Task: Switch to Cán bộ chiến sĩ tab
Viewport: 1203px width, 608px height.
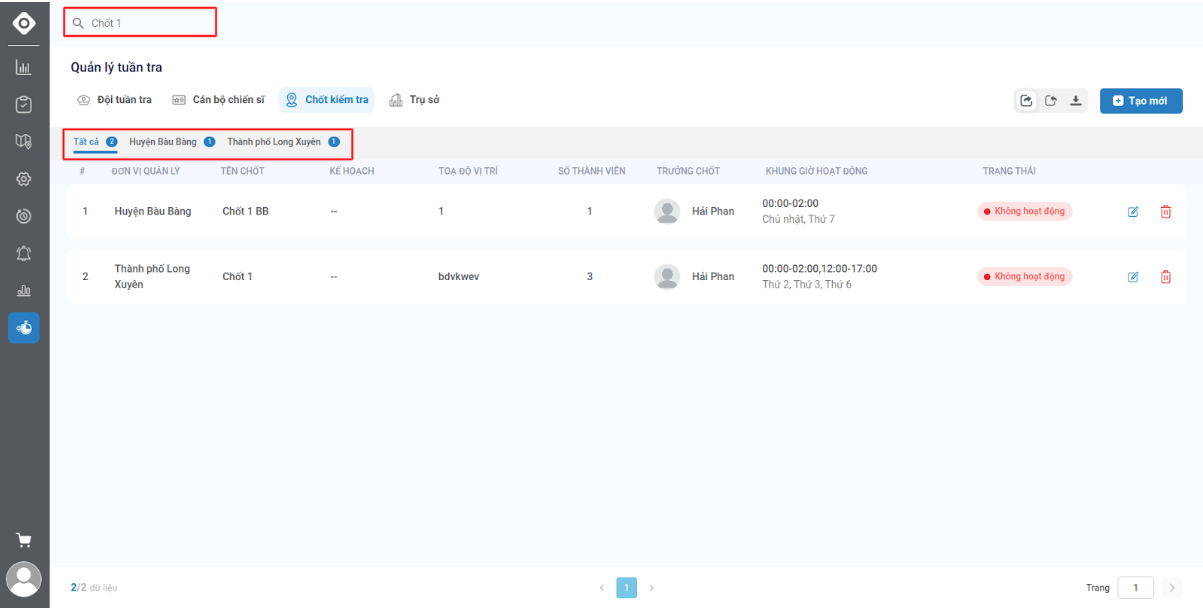Action: click(218, 100)
